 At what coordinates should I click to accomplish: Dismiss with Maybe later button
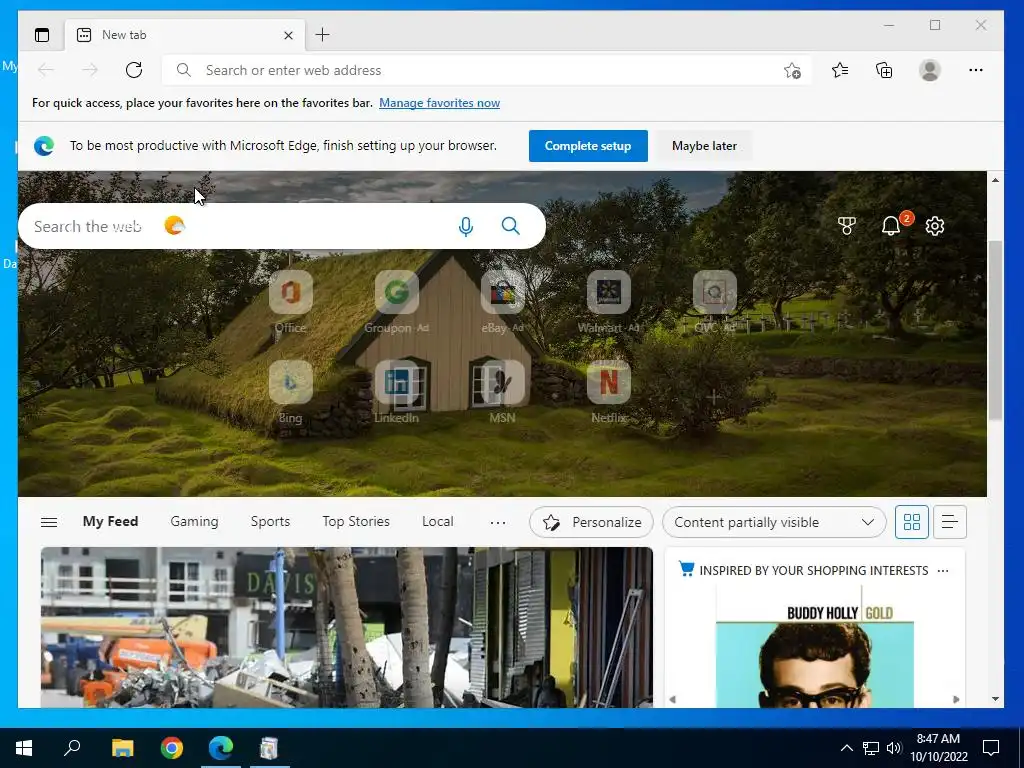pyautogui.click(x=704, y=146)
